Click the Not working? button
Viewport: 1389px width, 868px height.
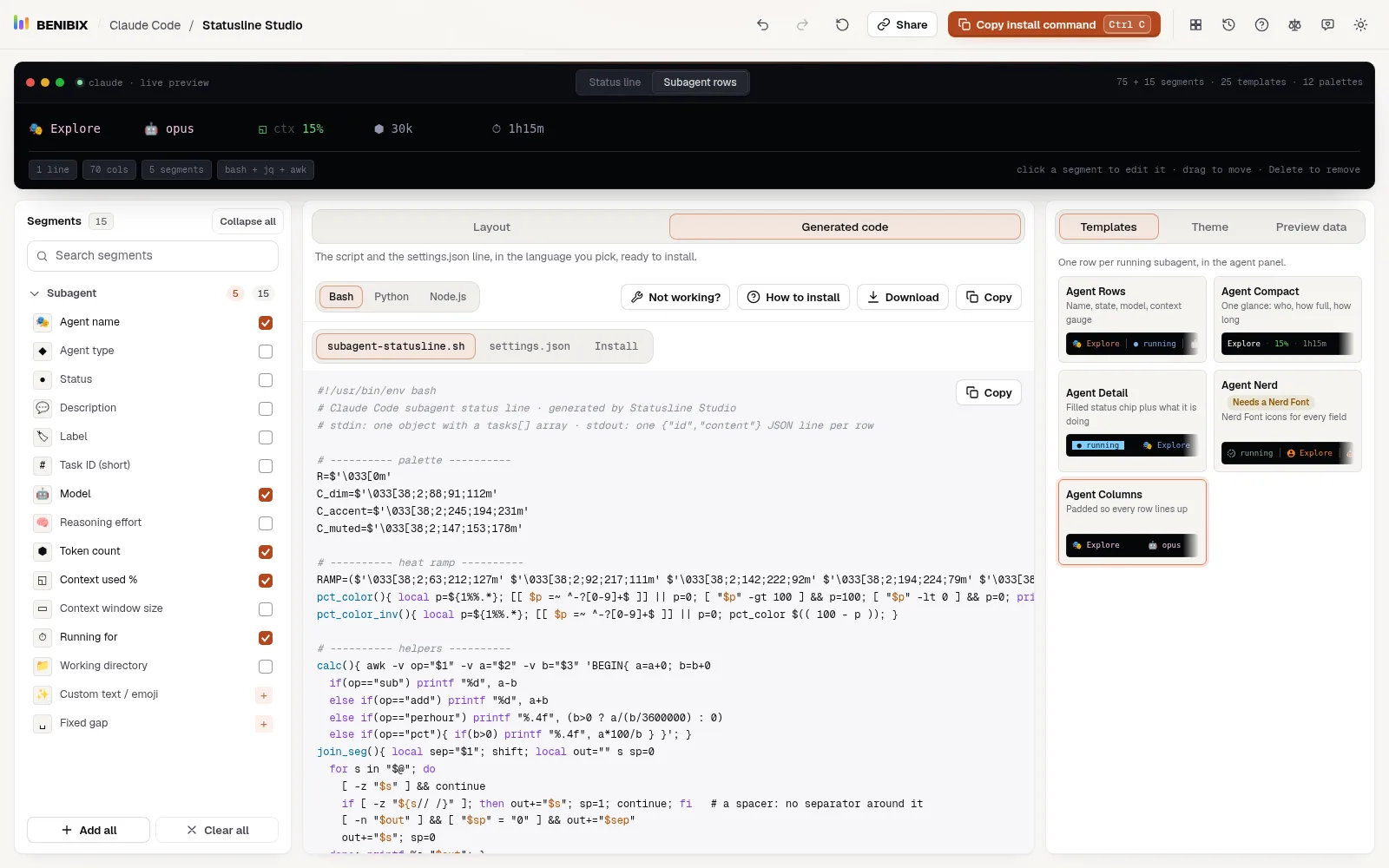(x=675, y=297)
